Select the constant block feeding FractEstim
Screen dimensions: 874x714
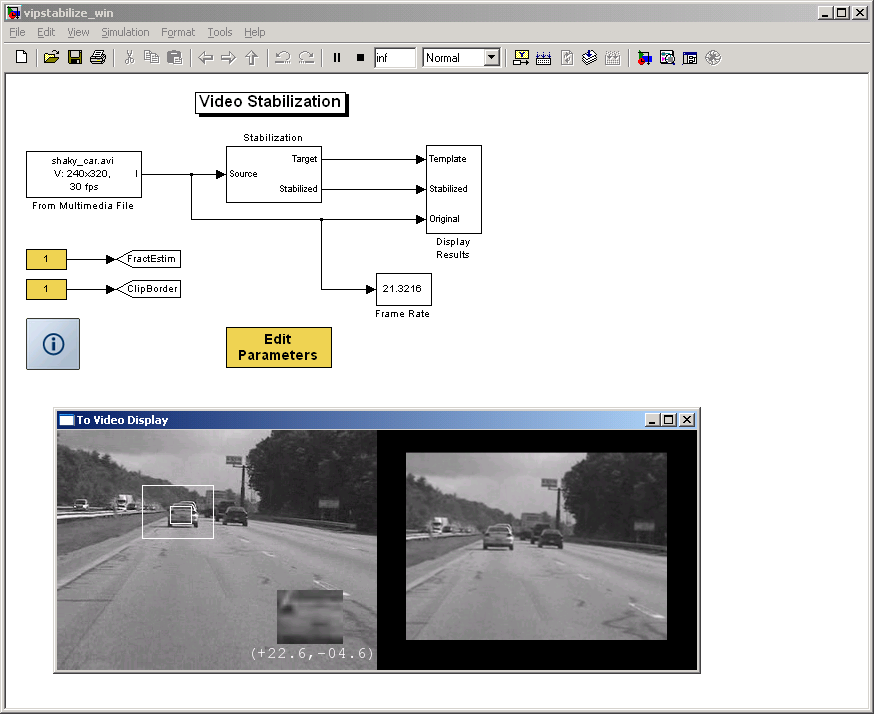click(x=46, y=259)
